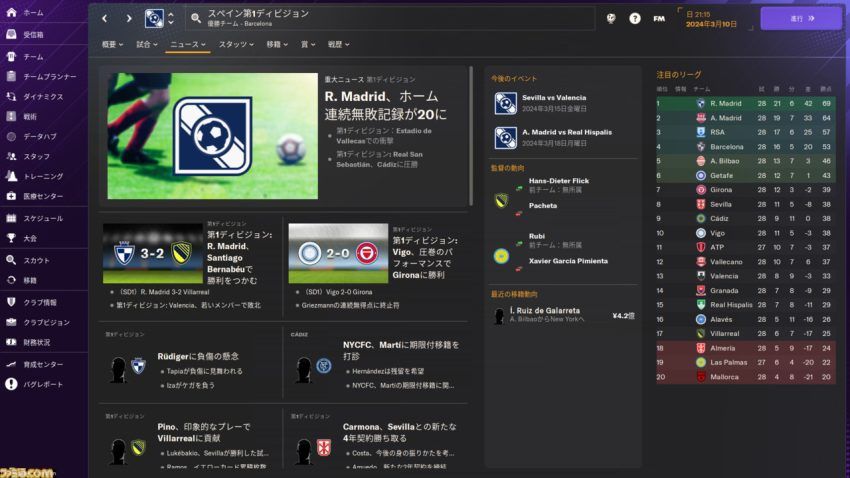Open the NYCFC, Martí loan story

401,350
